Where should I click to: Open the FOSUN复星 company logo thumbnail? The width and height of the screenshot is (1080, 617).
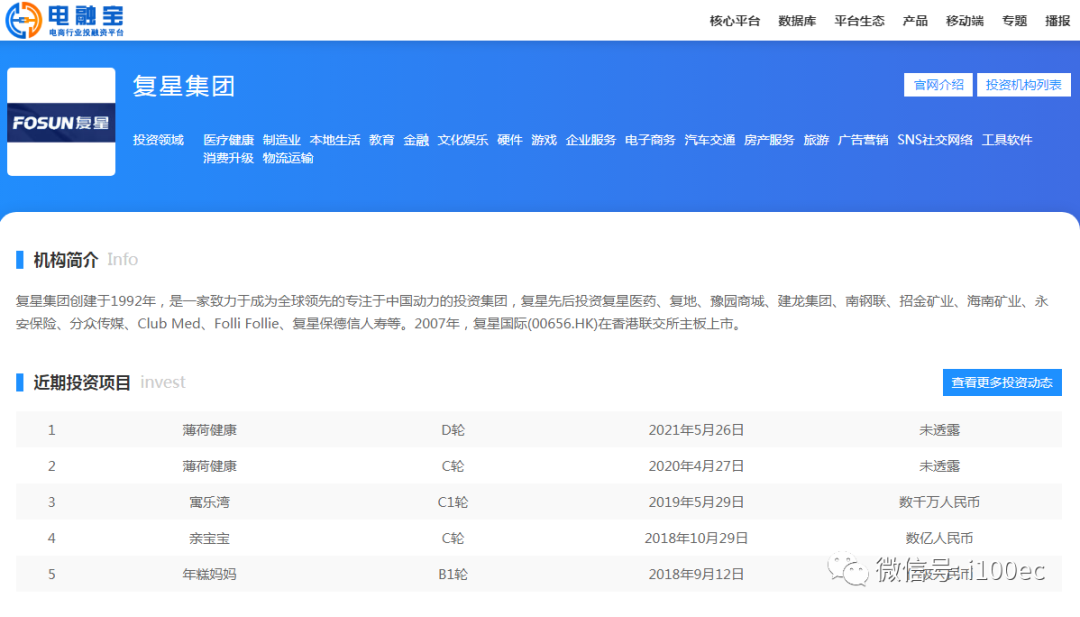tap(61, 122)
